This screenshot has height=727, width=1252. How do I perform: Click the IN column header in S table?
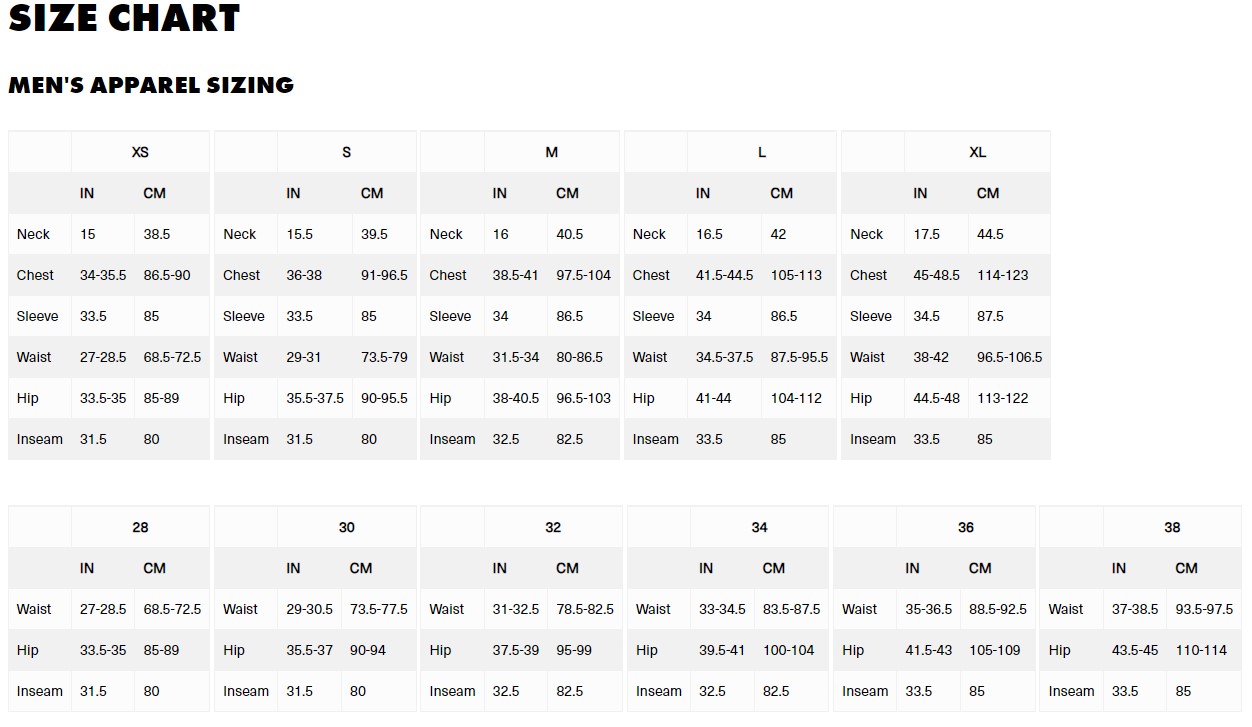coord(293,193)
